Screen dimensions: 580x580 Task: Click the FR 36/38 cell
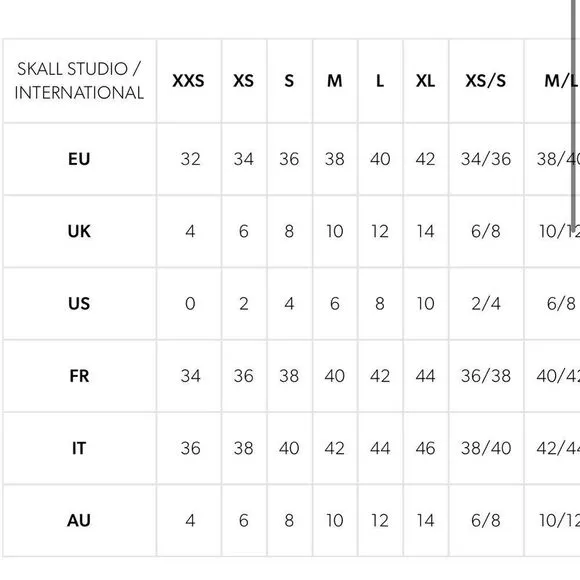coord(486,376)
